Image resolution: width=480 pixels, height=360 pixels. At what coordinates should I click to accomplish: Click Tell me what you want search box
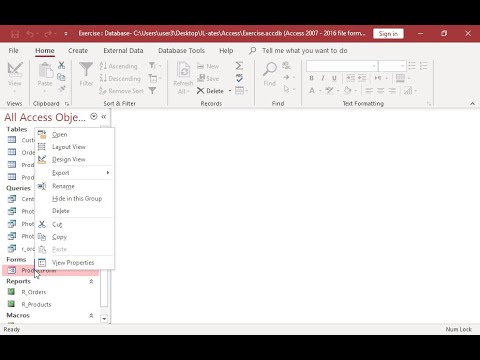[304, 51]
